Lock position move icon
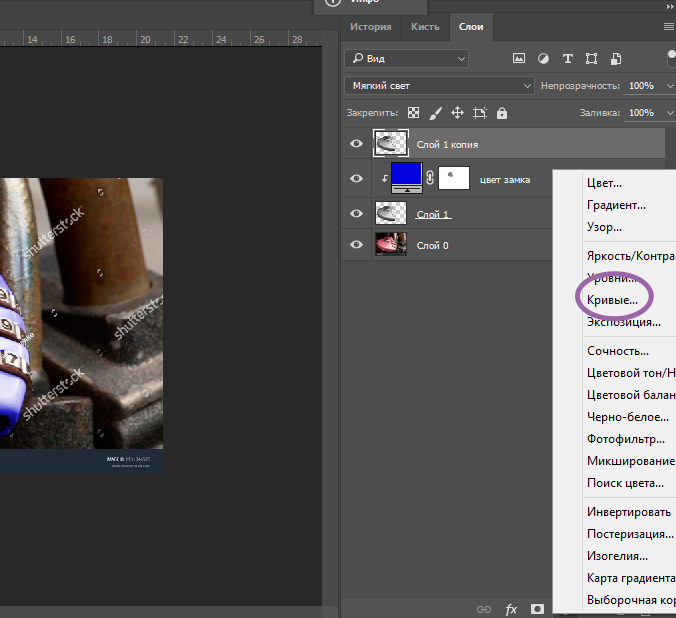676x618 pixels. click(457, 113)
